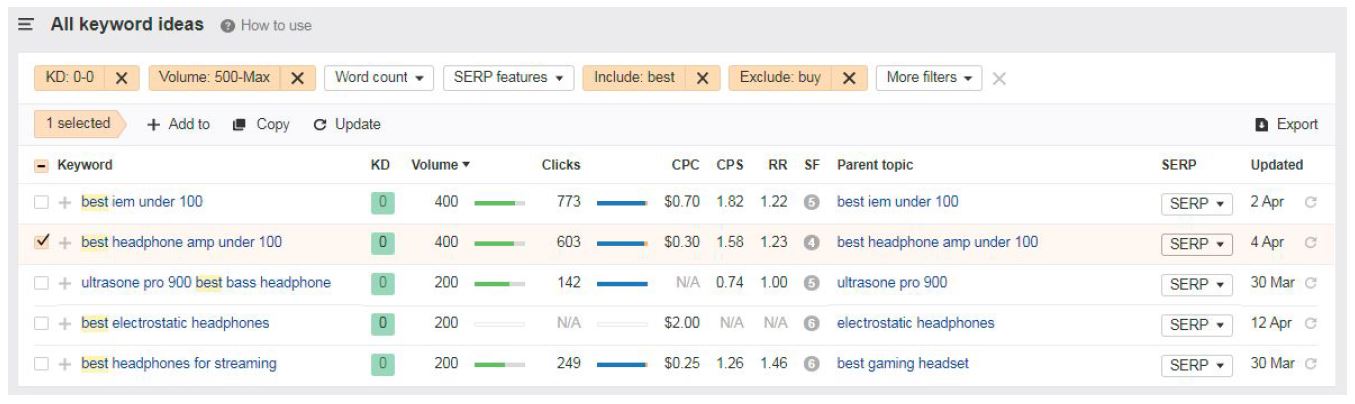Open the SERP dropdown for ultrasone pro 900 row

pyautogui.click(x=1196, y=284)
